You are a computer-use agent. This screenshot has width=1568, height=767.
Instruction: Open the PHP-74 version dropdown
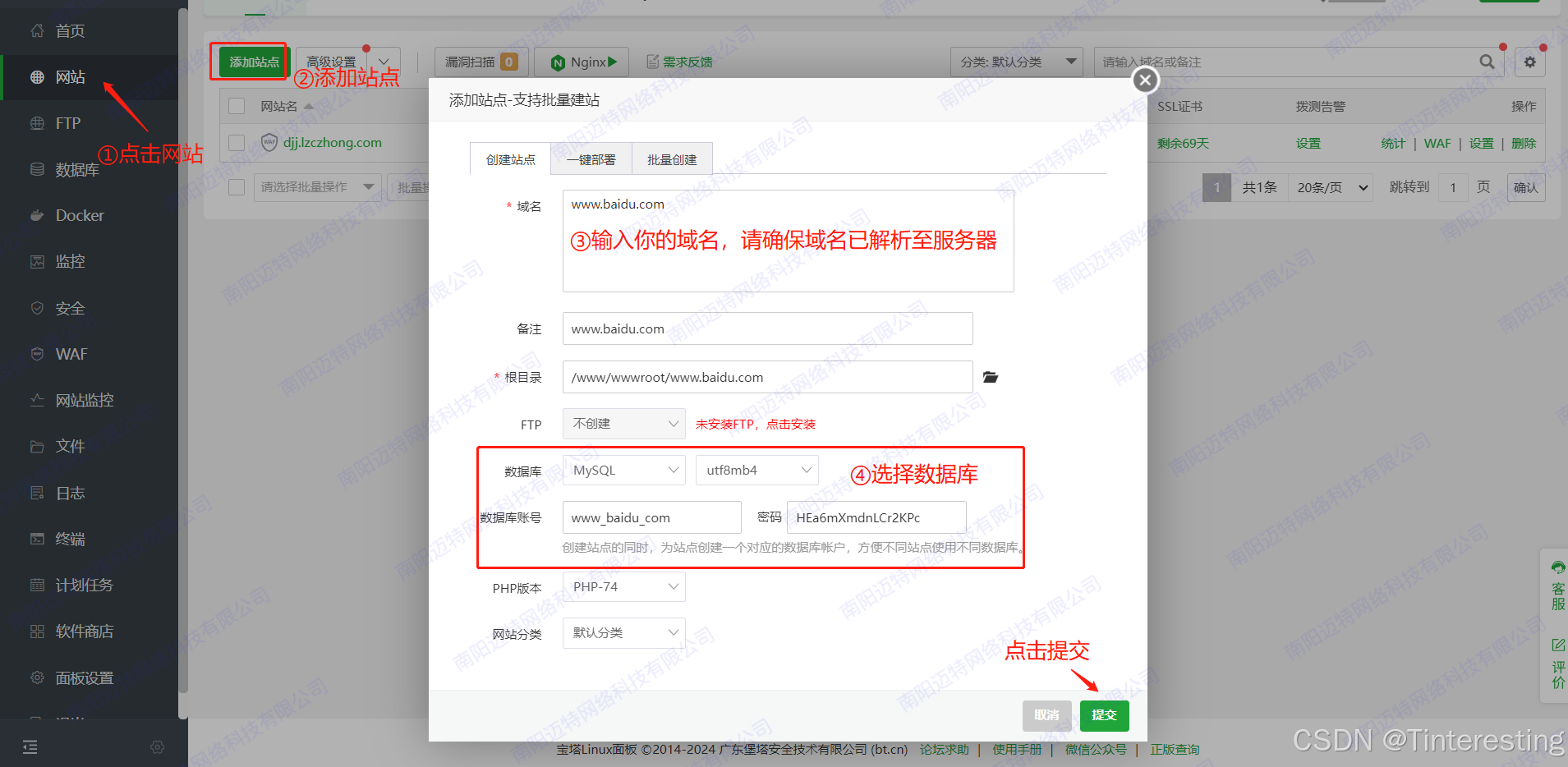(623, 586)
